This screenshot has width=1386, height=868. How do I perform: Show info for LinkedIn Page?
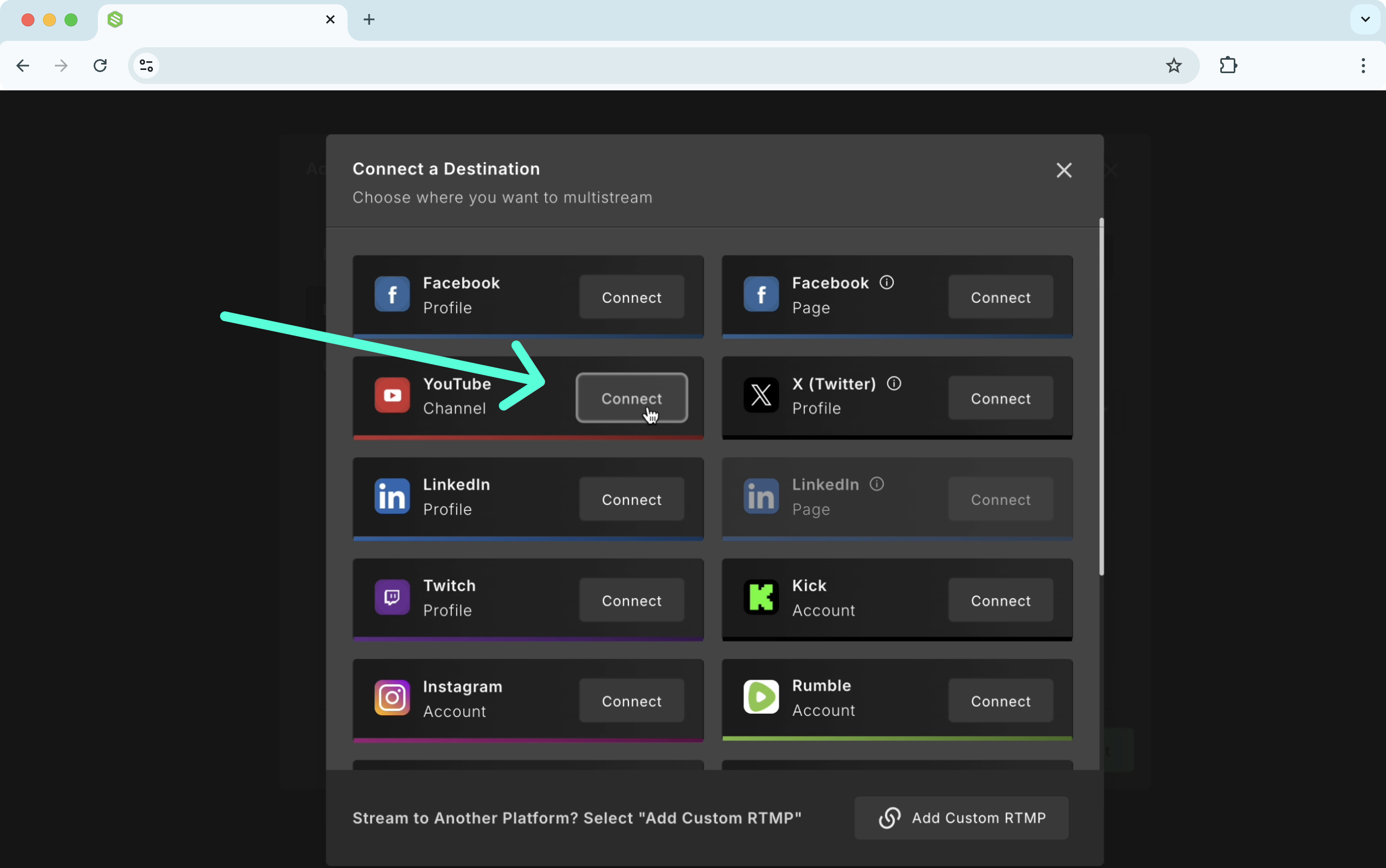coord(876,484)
